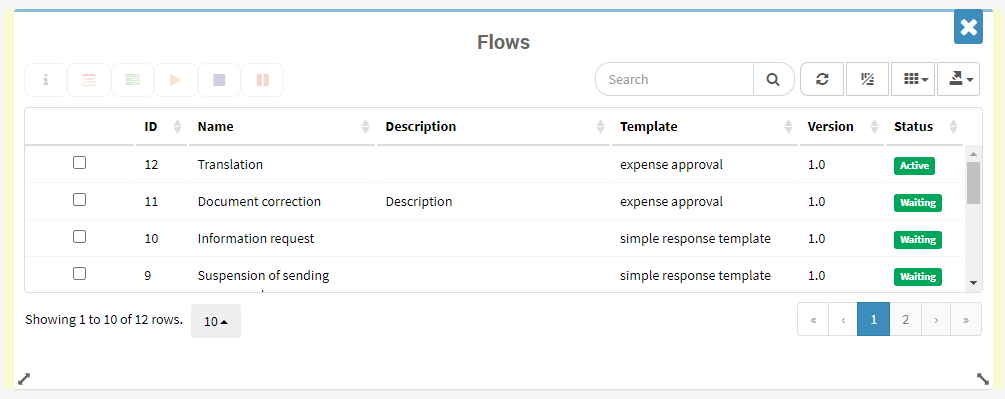
Task: Jump to the last page of results
Action: pyautogui.click(x=966, y=319)
